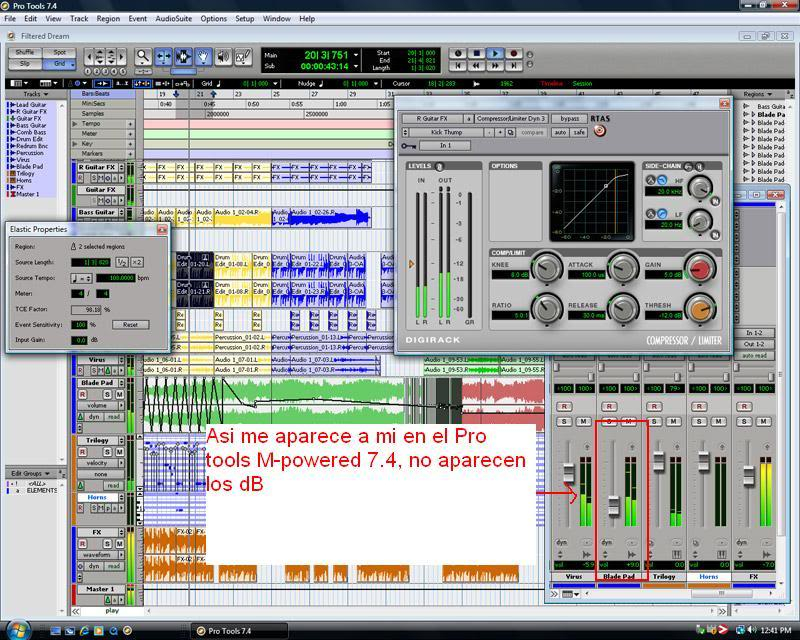Toggle the safe button on the compressor
800x640 pixels.
[579, 132]
